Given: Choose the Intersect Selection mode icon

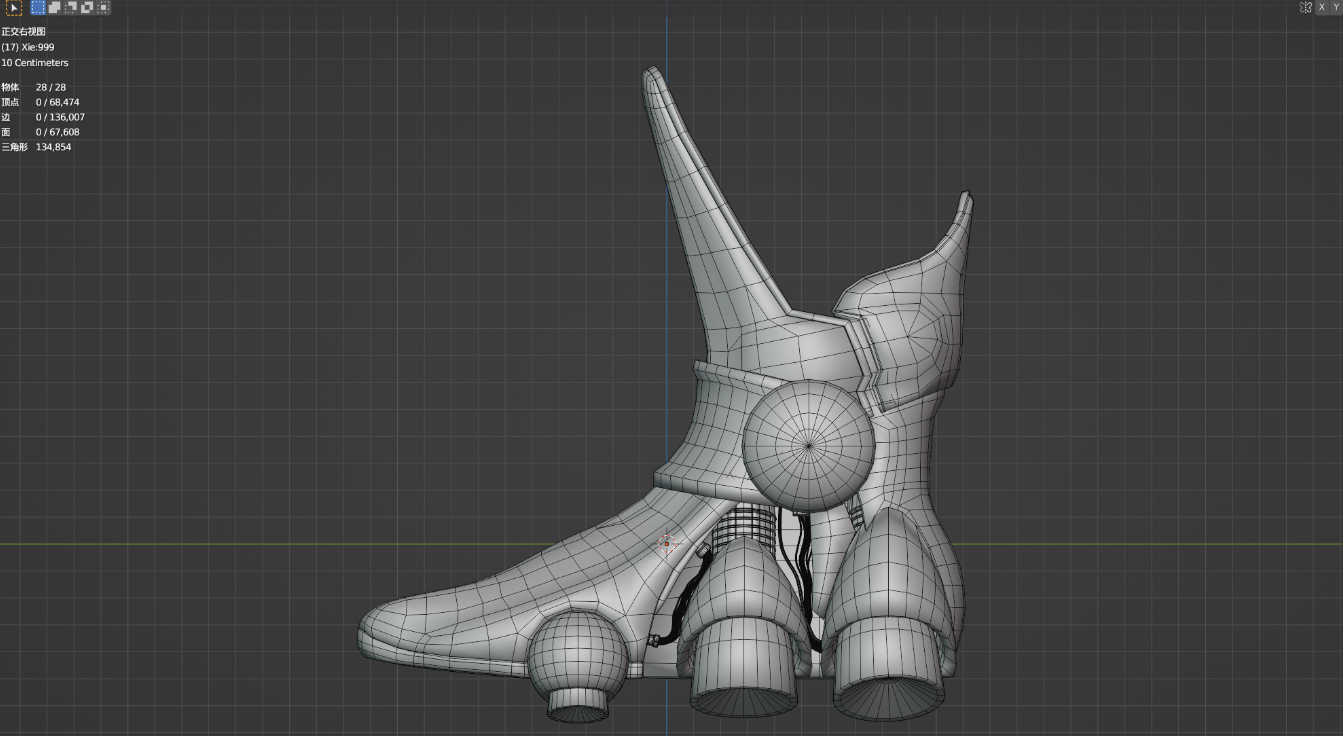Looking at the screenshot, I should pyautogui.click(x=103, y=7).
